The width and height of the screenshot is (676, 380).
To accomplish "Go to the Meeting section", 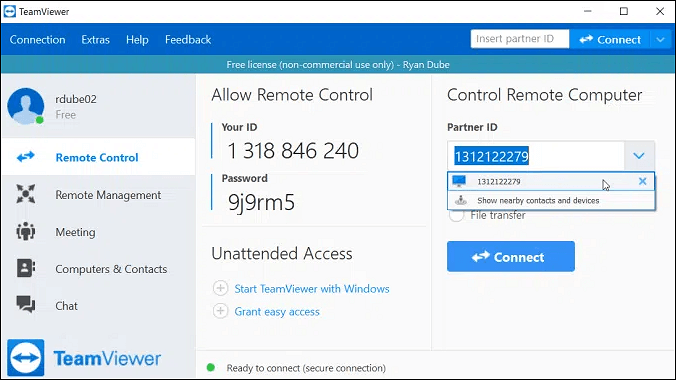I will pos(98,232).
